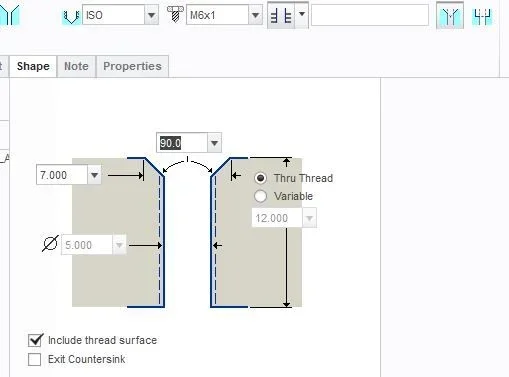Open the depth option arrow dropdown

[302, 14]
